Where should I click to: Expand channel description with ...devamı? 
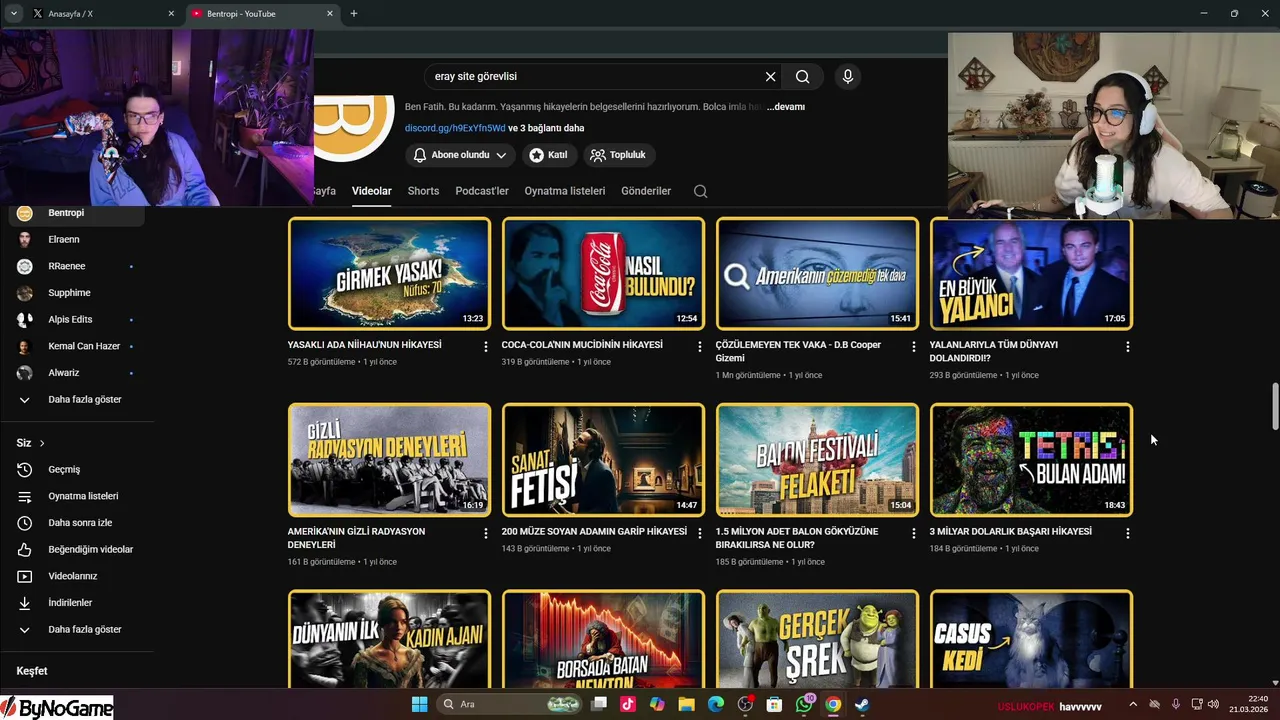point(786,107)
